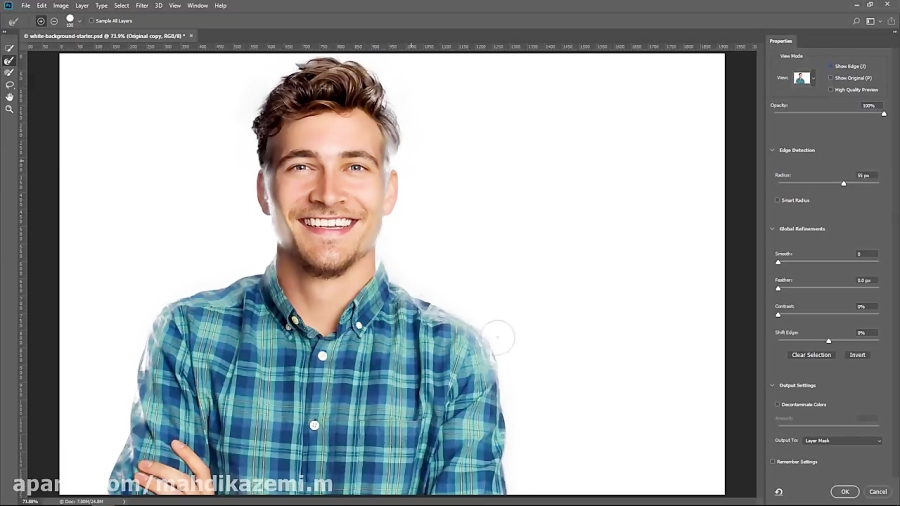Expand the toolbar double-arrow toggle
The image size is (900, 506).
(x=5, y=32)
